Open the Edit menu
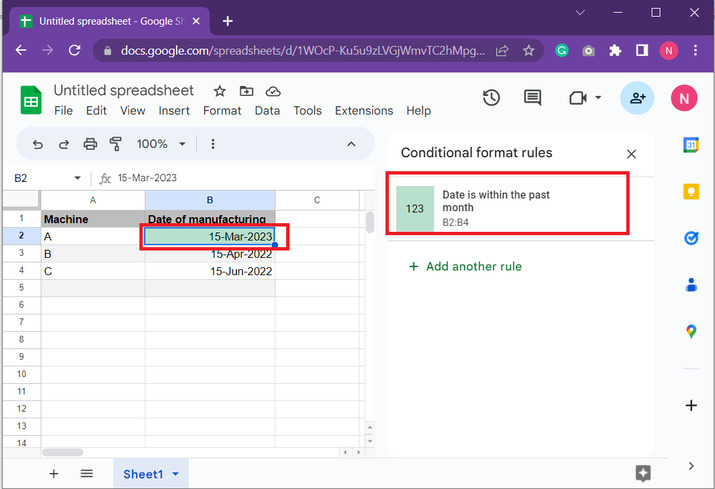 (96, 111)
